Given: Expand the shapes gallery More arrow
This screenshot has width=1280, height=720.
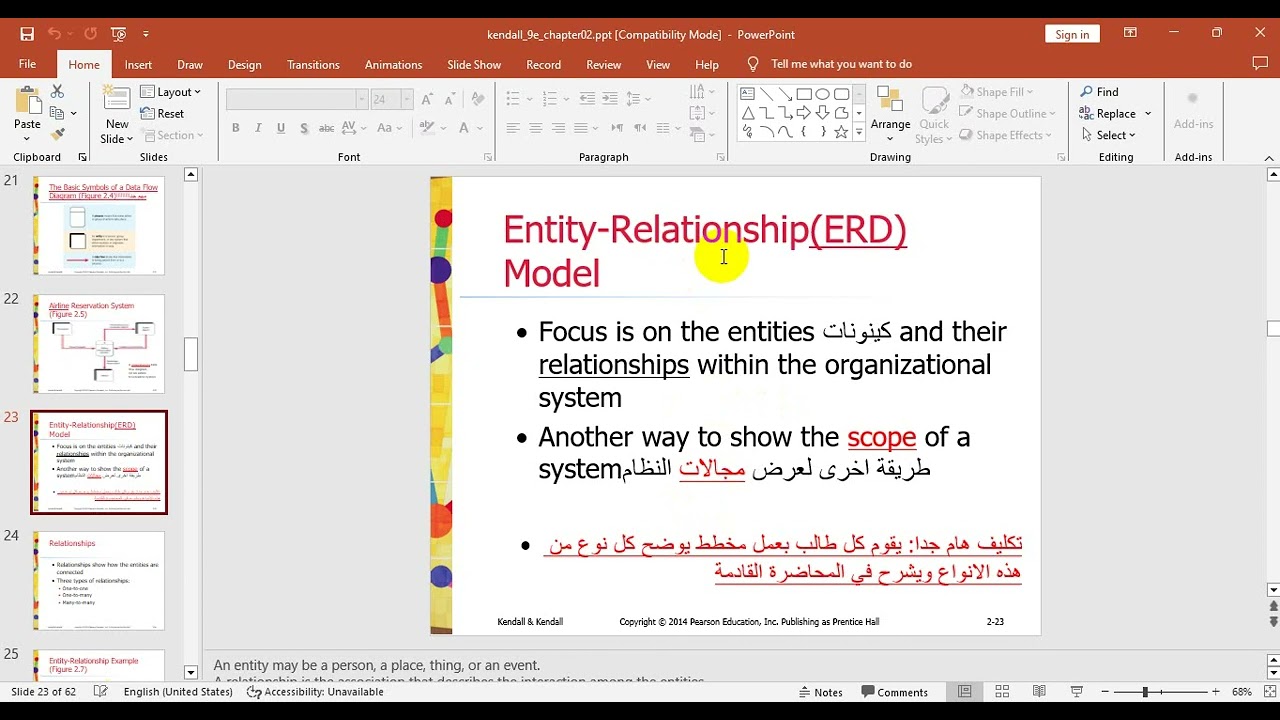Looking at the screenshot, I should (x=859, y=132).
